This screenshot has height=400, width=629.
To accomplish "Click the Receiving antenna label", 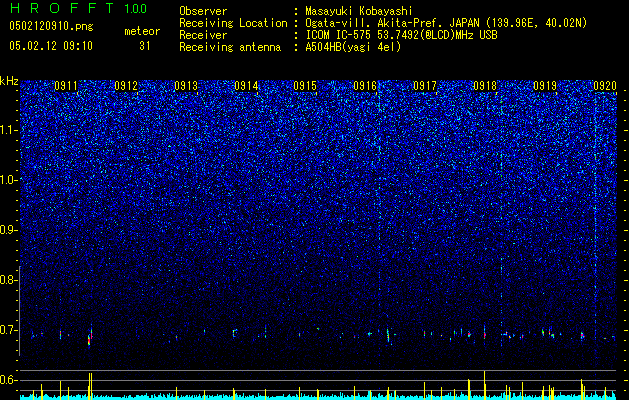I will click(230, 47).
